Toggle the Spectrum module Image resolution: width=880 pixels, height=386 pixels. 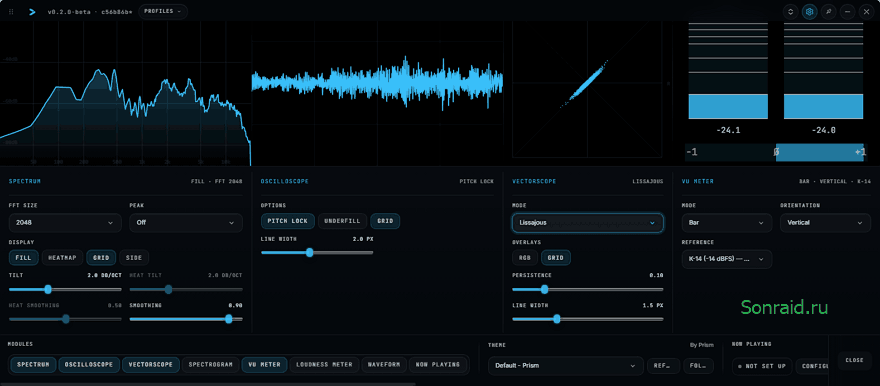pos(33,365)
